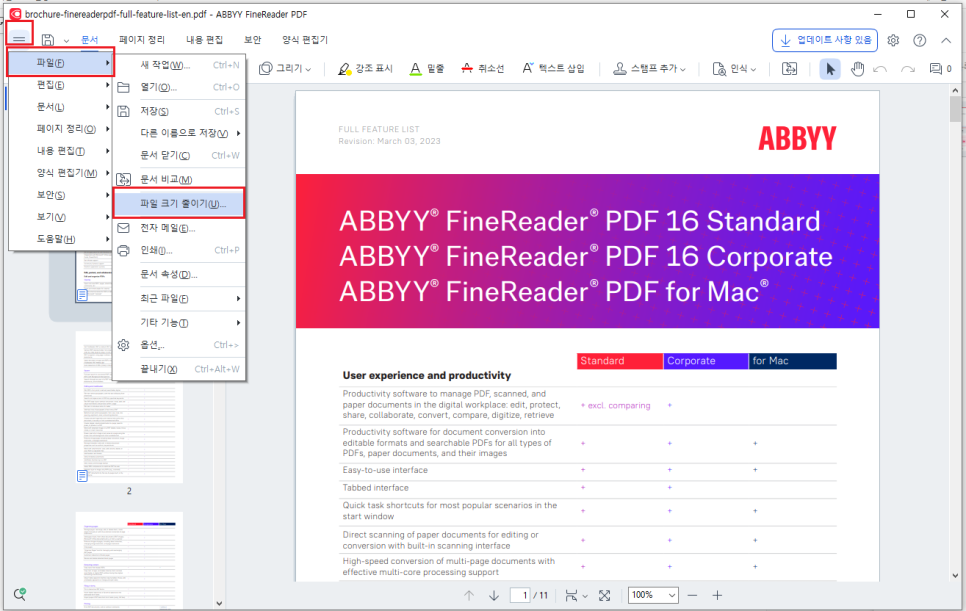Image resolution: width=966 pixels, height=611 pixels.
Task: Collapse the ribbon with the up chevron
Action: (x=946, y=40)
